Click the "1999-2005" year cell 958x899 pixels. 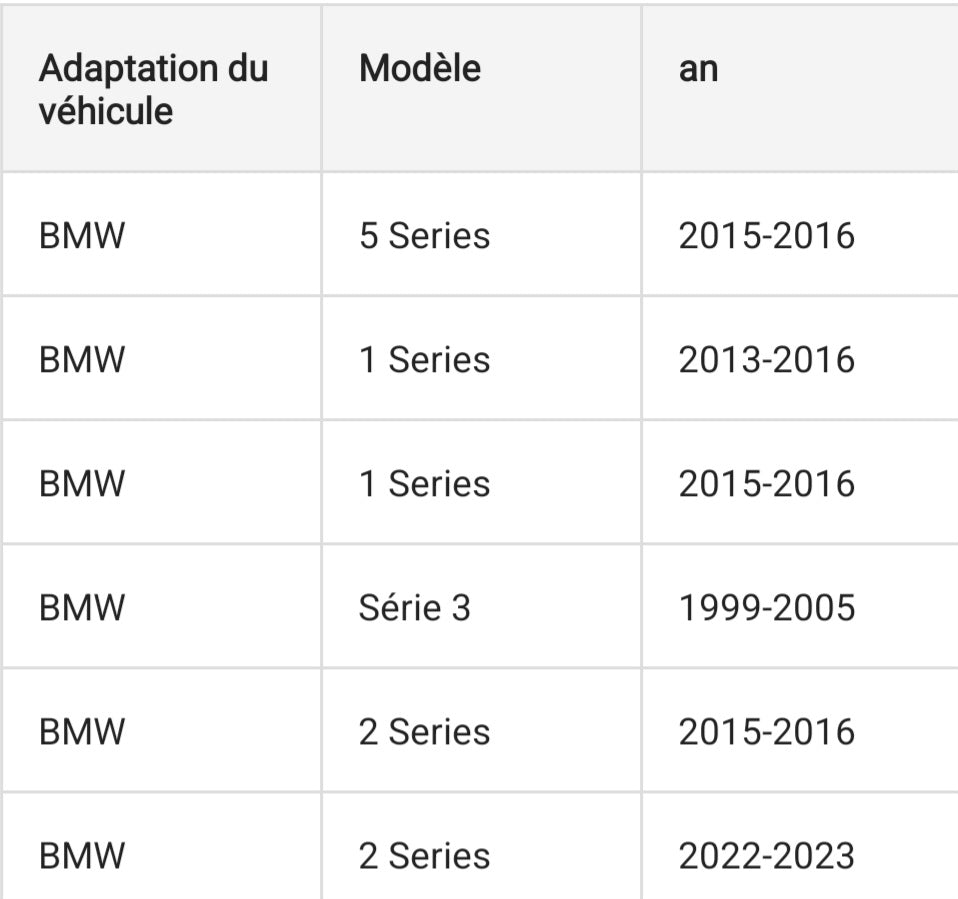tap(767, 608)
